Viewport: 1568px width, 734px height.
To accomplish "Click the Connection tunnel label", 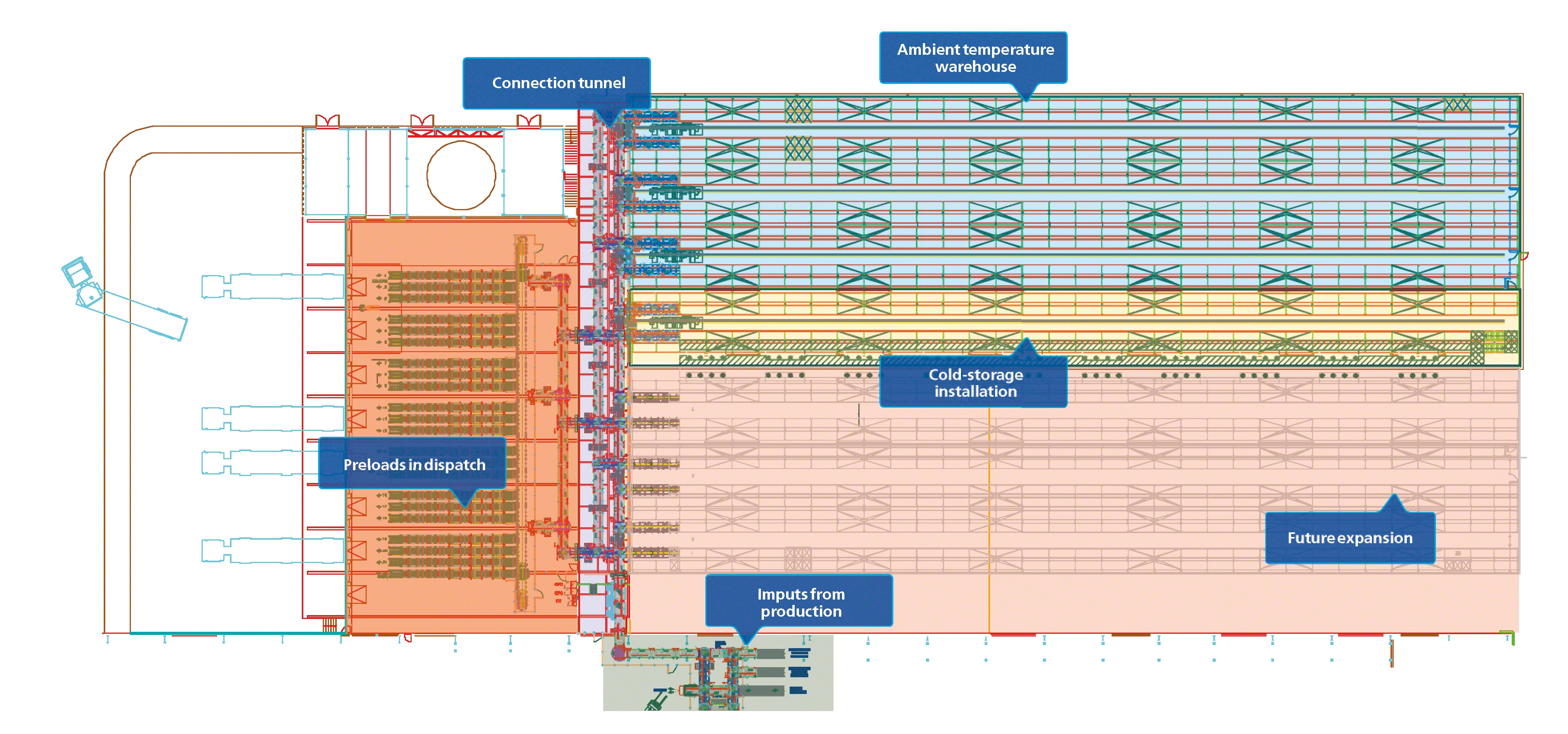I will point(557,83).
